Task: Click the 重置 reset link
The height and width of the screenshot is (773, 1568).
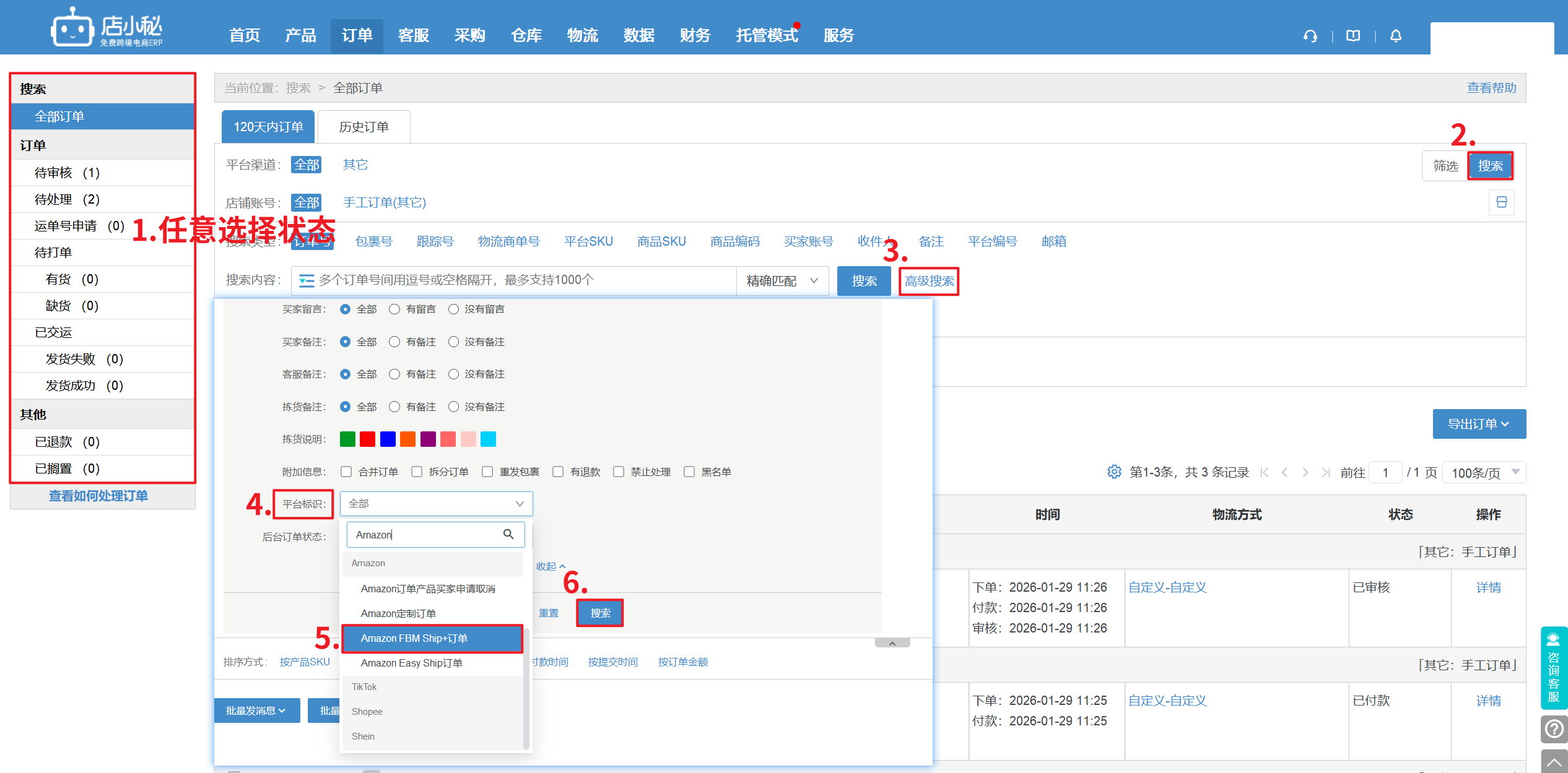Action: (548, 613)
